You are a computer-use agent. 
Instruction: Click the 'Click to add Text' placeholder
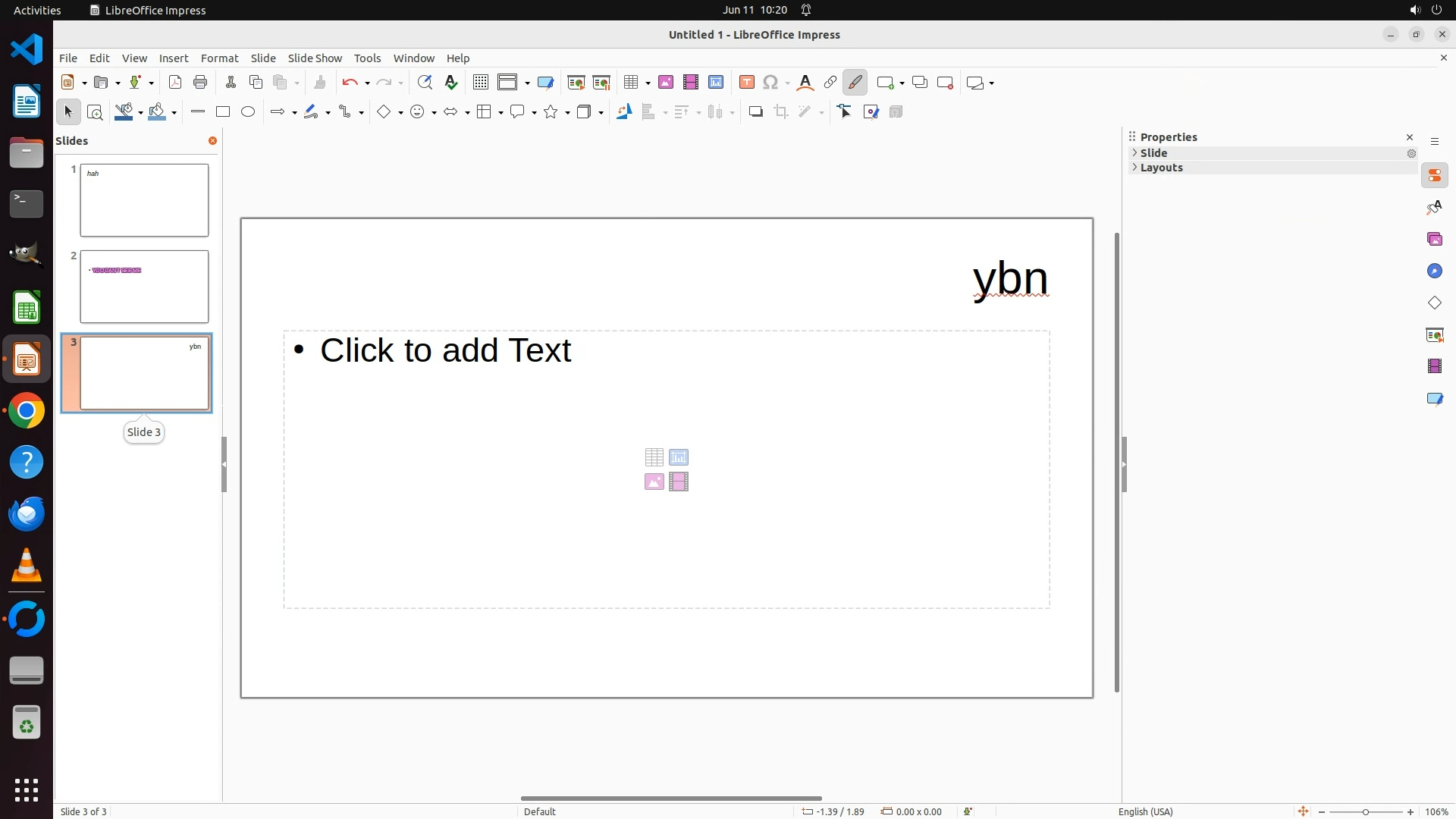pyautogui.click(x=445, y=350)
